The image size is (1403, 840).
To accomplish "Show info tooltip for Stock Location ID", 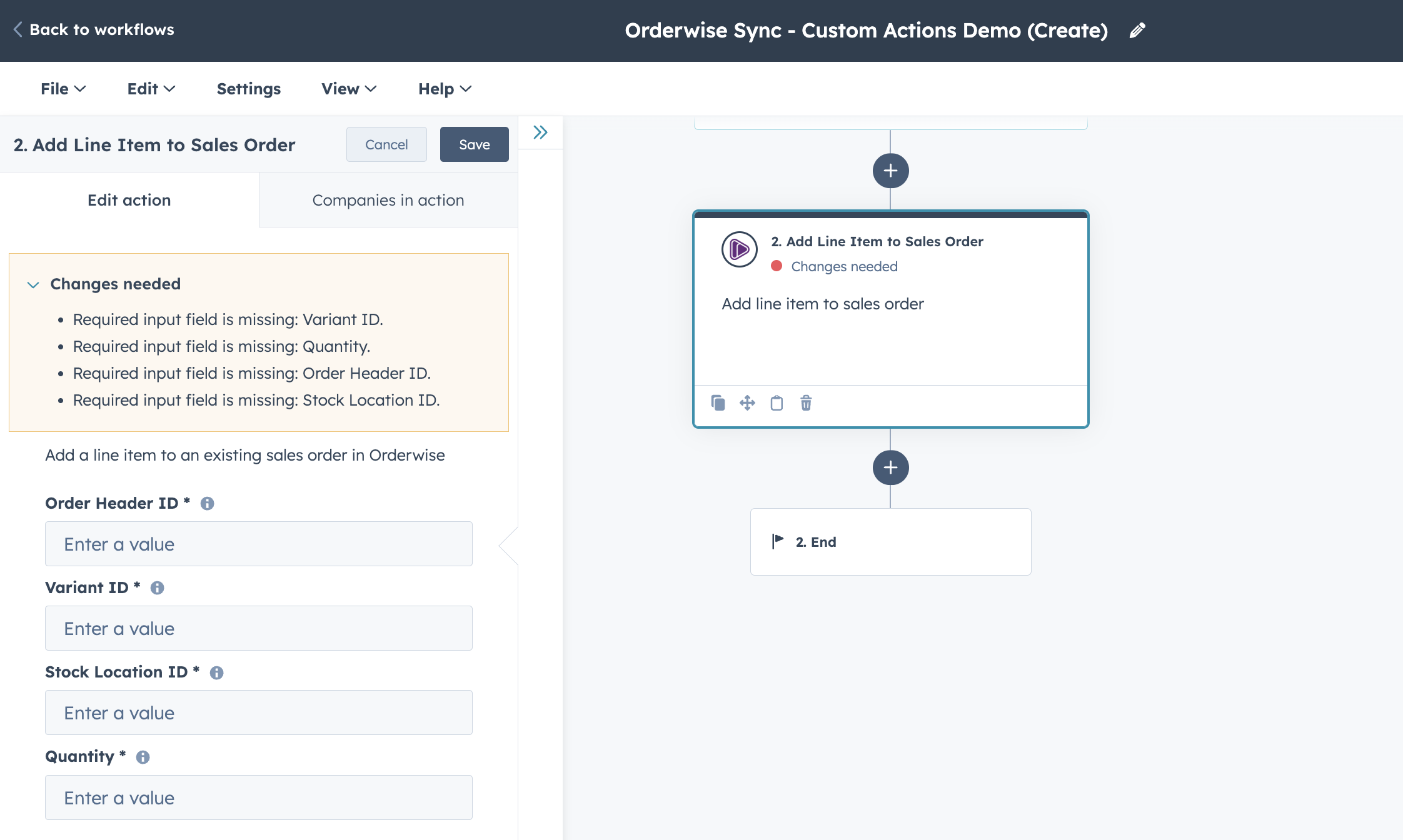I will coord(216,672).
